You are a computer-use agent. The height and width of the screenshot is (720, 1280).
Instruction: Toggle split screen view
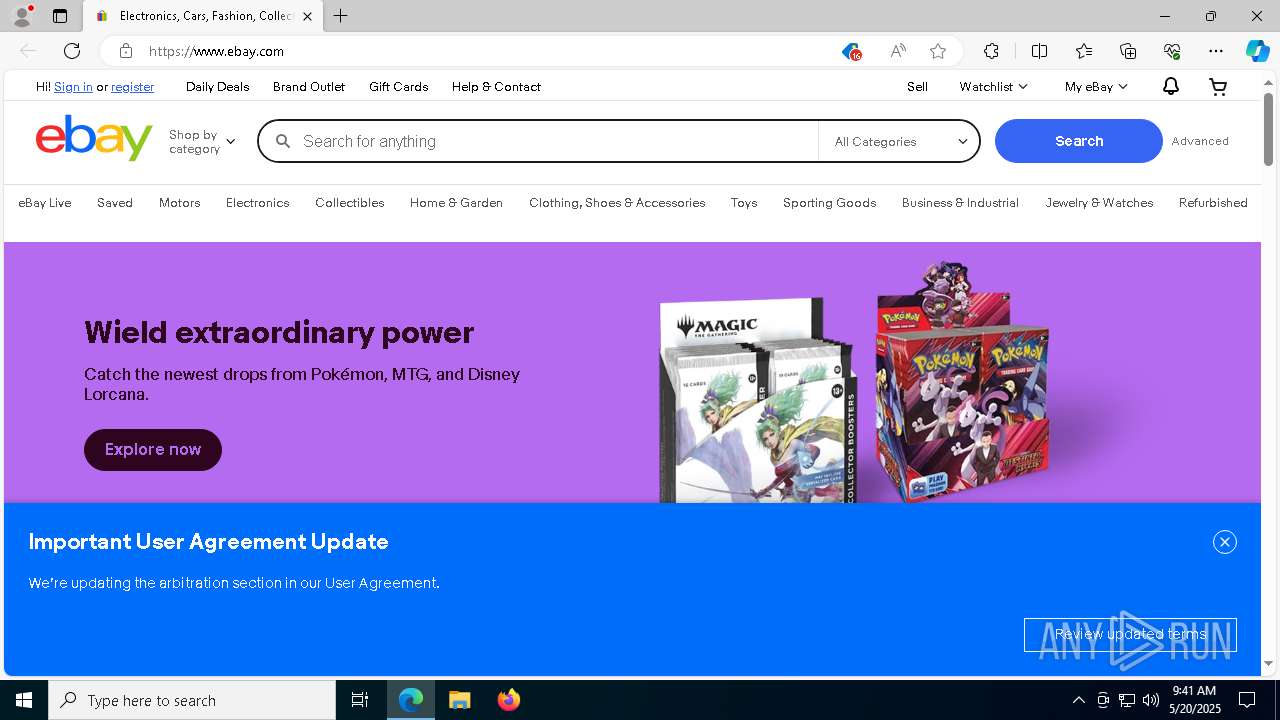1039,51
